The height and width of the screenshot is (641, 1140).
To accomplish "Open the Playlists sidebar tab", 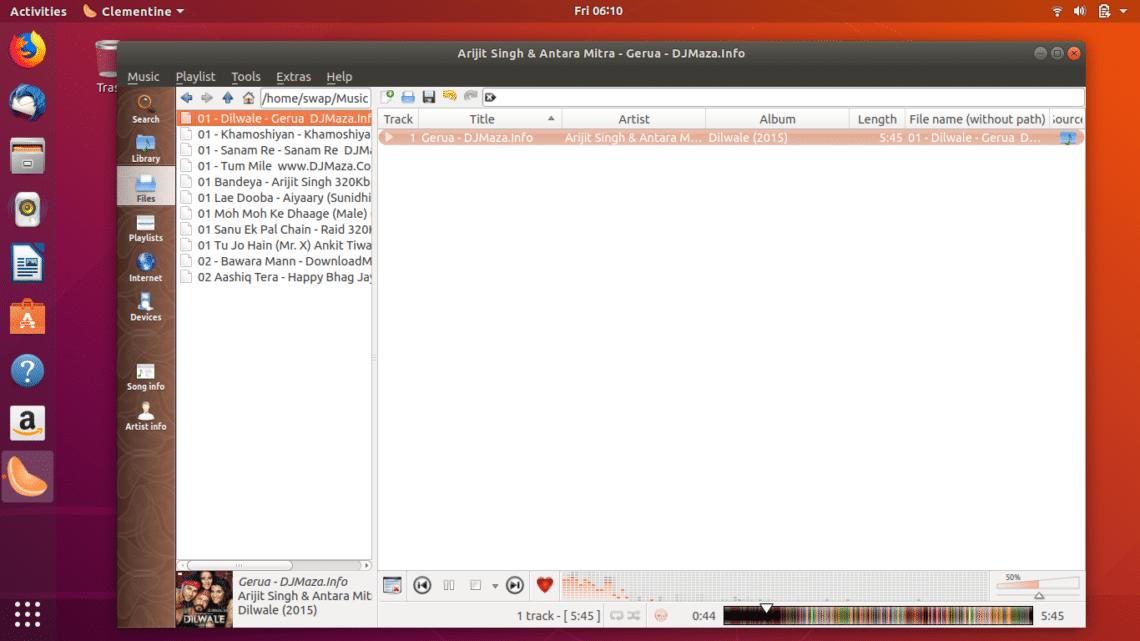I will click(x=145, y=227).
